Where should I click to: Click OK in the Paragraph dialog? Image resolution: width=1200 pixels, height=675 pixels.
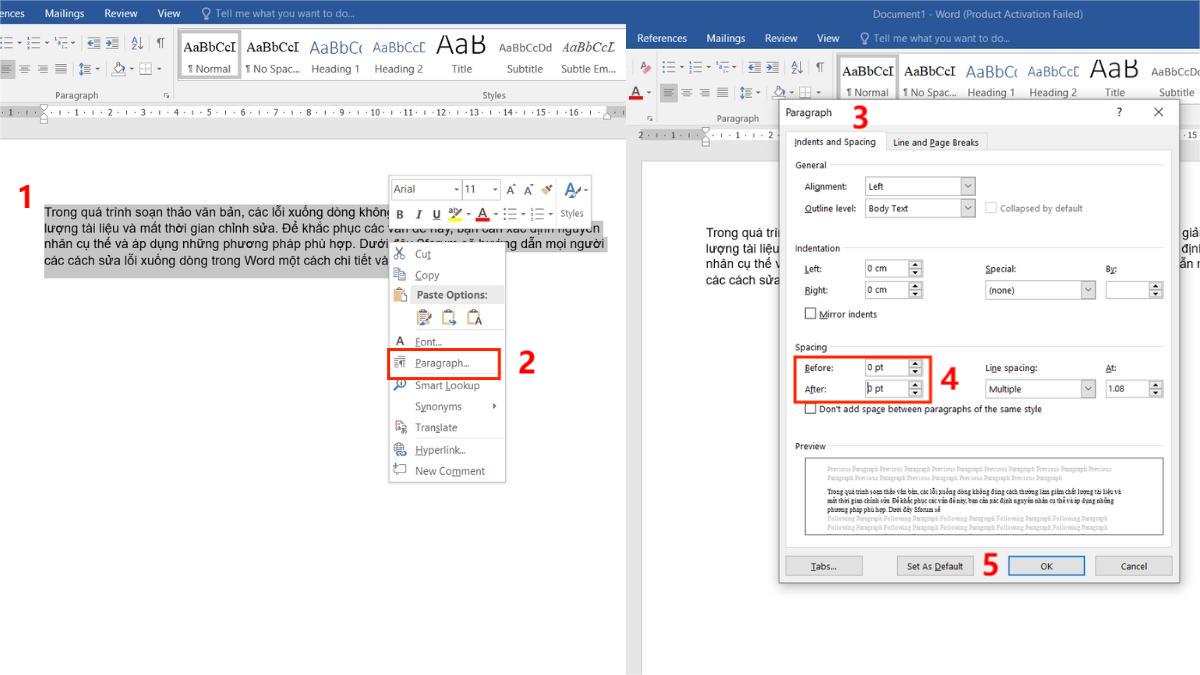(x=1046, y=566)
